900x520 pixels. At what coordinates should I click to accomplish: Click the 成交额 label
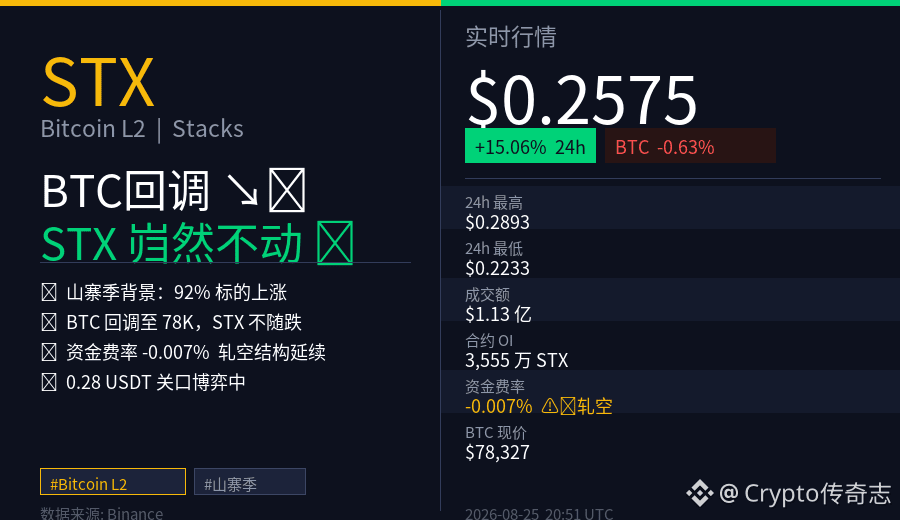point(487,294)
